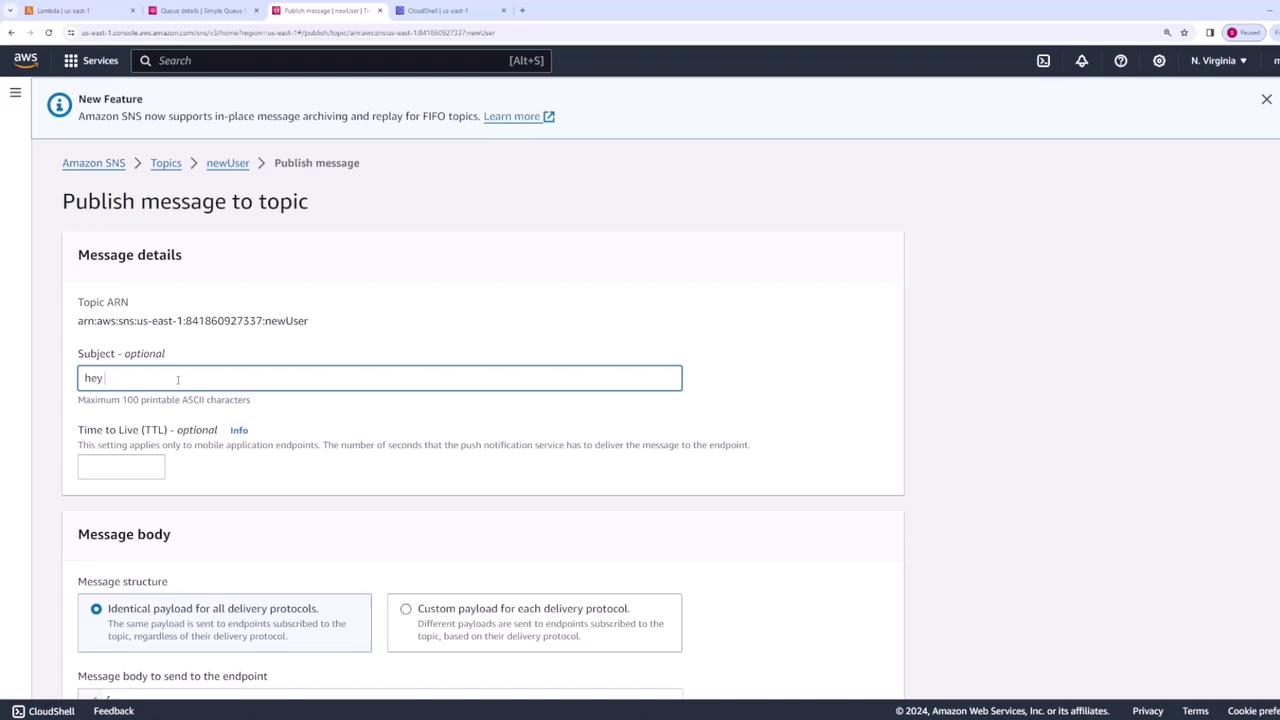Select Identical payload for all delivery protocols
The height and width of the screenshot is (720, 1280).
(x=96, y=609)
